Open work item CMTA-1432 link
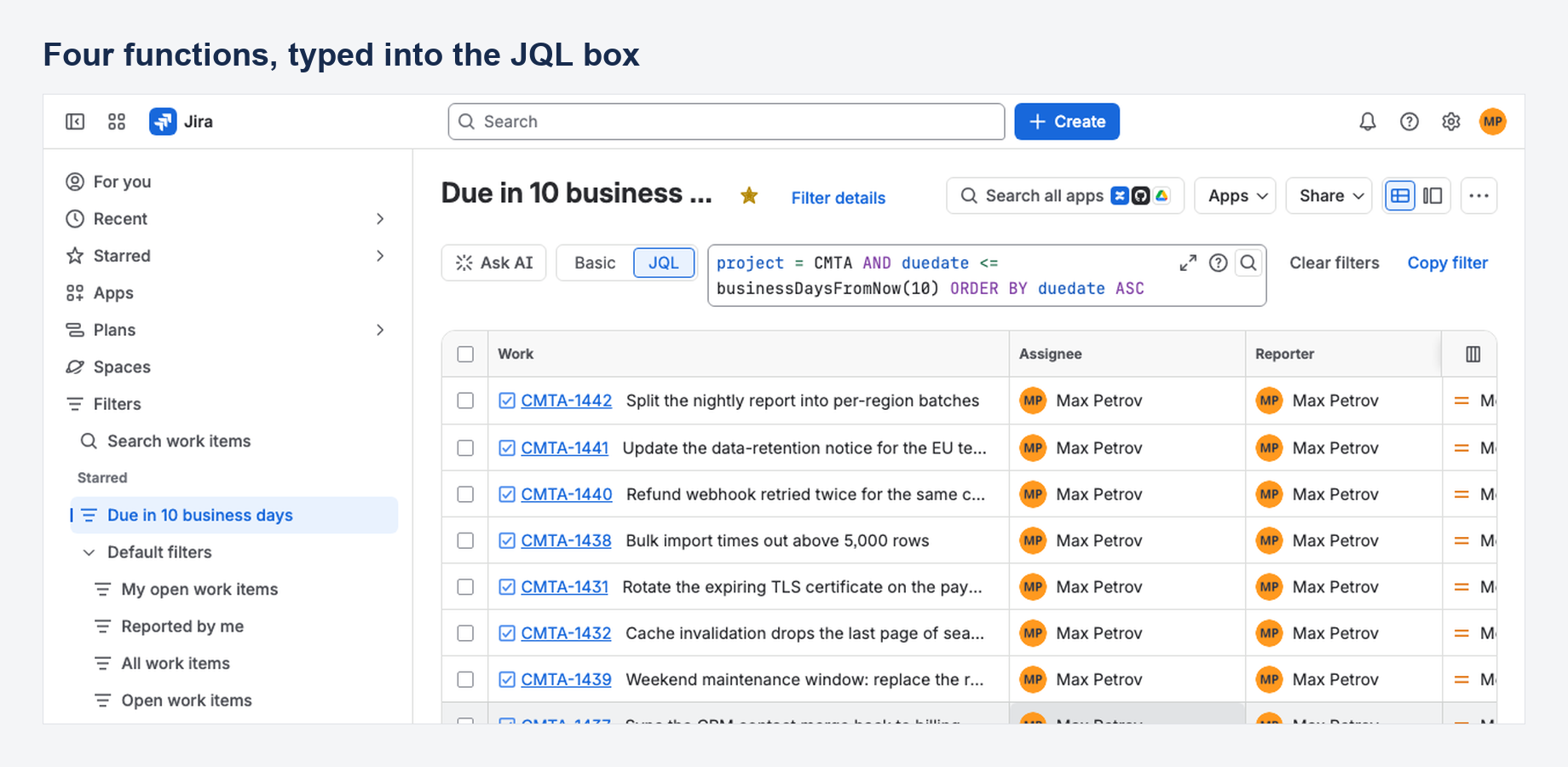The width and height of the screenshot is (1568, 767). coord(567,633)
